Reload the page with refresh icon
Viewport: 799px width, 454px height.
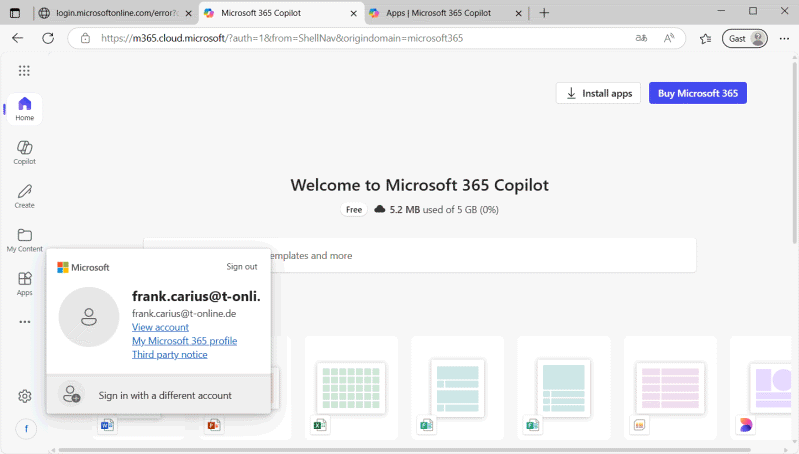(x=48, y=38)
